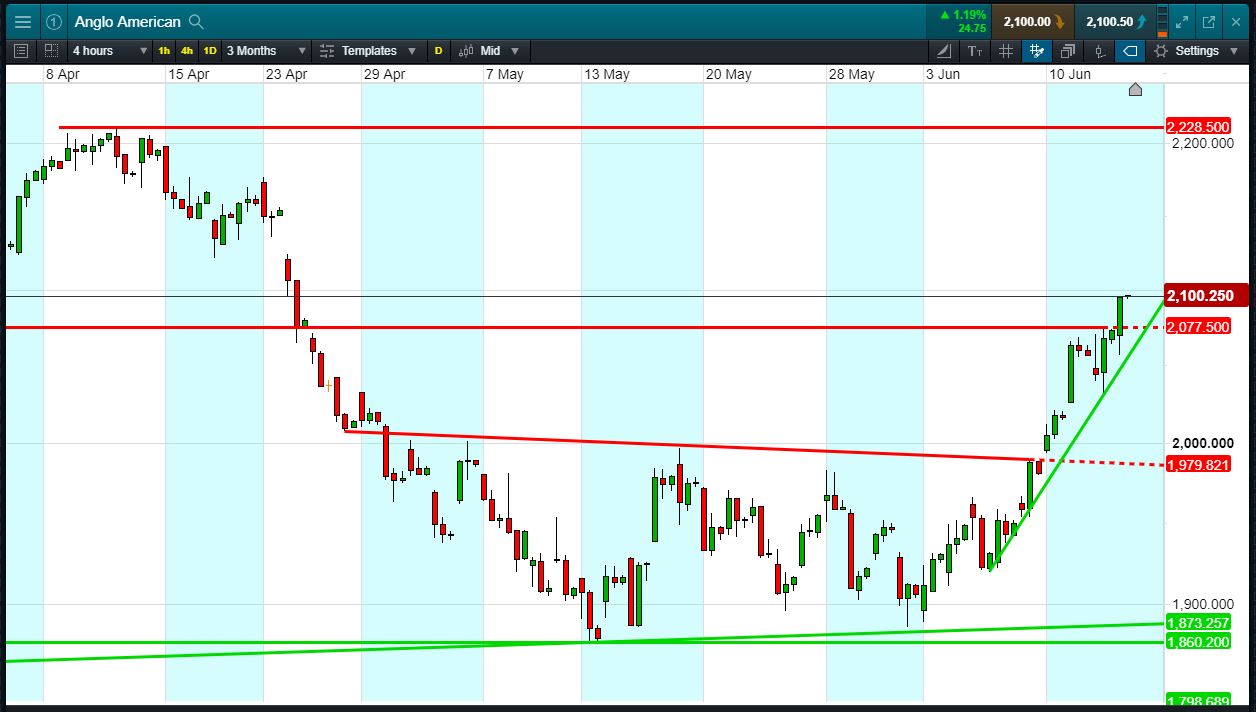Screen dimensions: 1256x712
Task: Click the overlapping windows compare icon
Action: coord(1067,51)
